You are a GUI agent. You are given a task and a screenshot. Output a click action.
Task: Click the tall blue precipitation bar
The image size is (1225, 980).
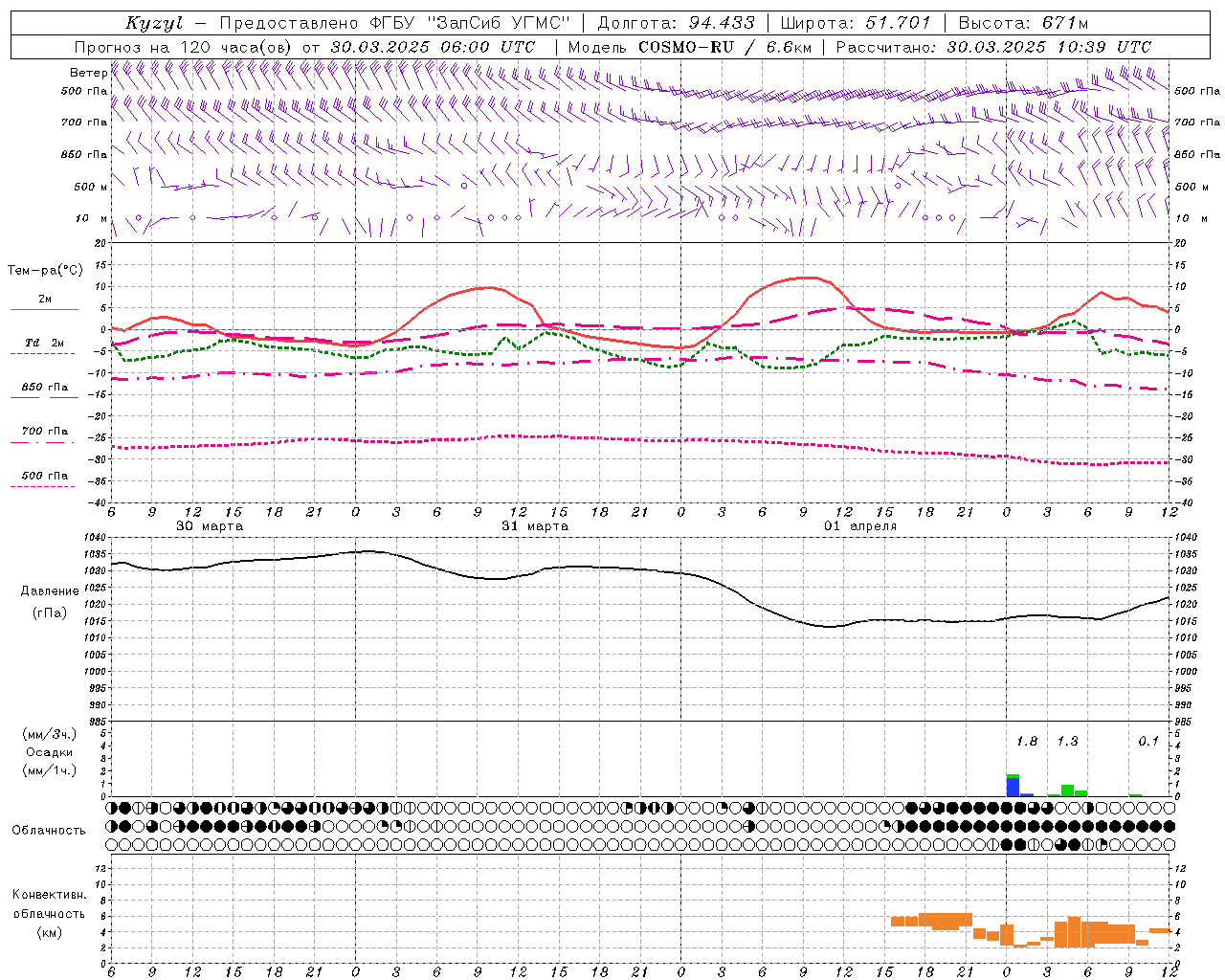[1013, 787]
